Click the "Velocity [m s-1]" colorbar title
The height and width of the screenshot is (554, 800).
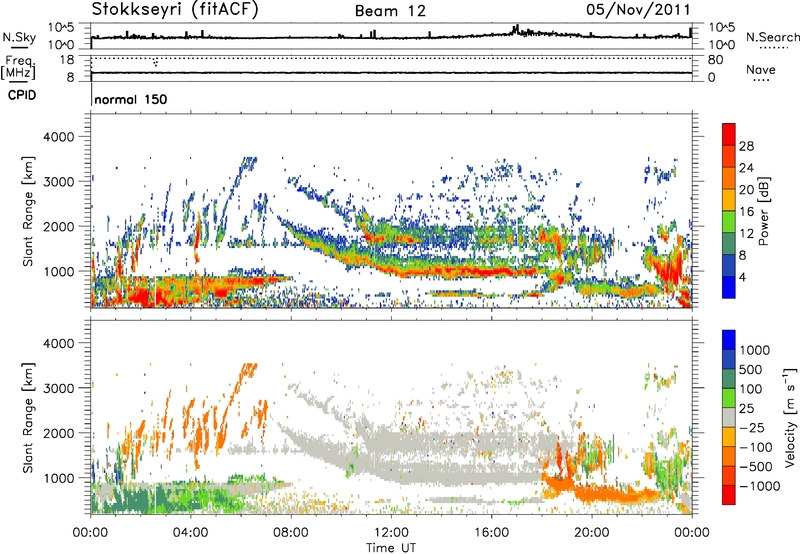click(x=790, y=417)
